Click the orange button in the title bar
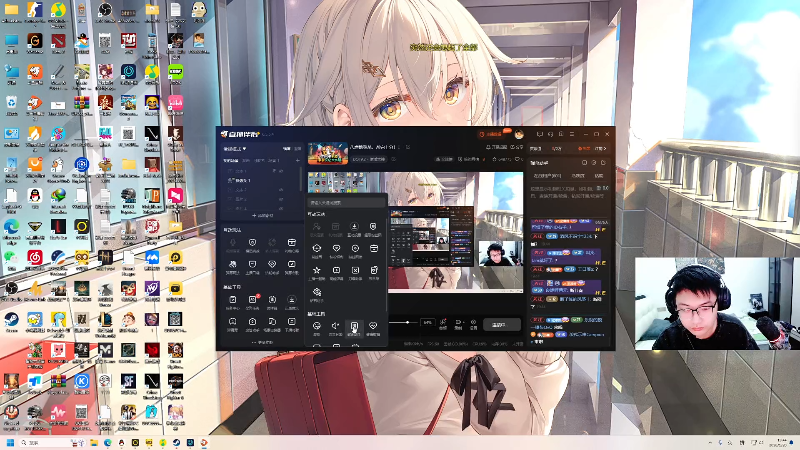Image resolution: width=800 pixels, height=450 pixels. [x=492, y=134]
